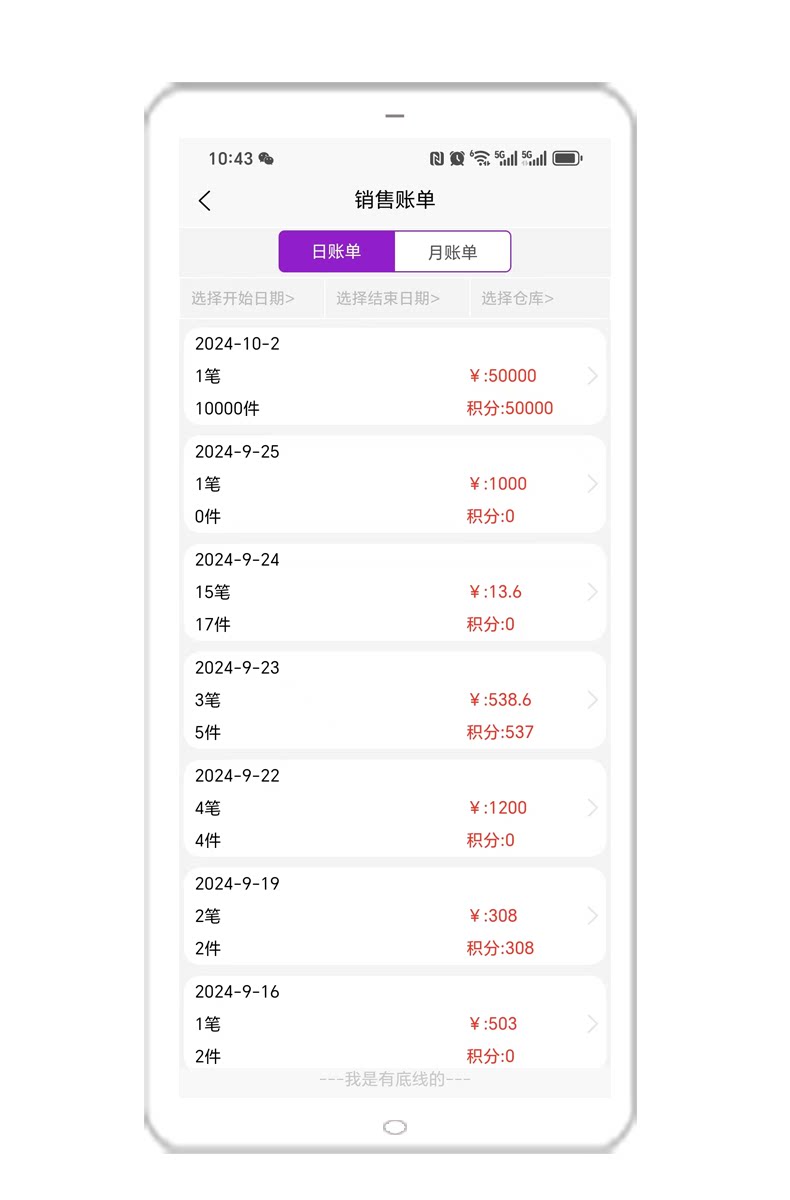
Task: Tap the 销售账单 page title
Action: (x=395, y=200)
